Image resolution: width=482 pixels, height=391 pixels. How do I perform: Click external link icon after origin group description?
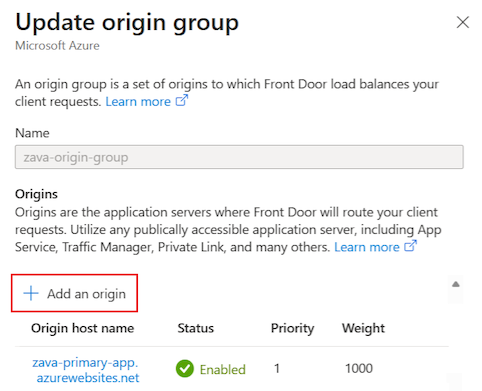pyautogui.click(x=182, y=100)
